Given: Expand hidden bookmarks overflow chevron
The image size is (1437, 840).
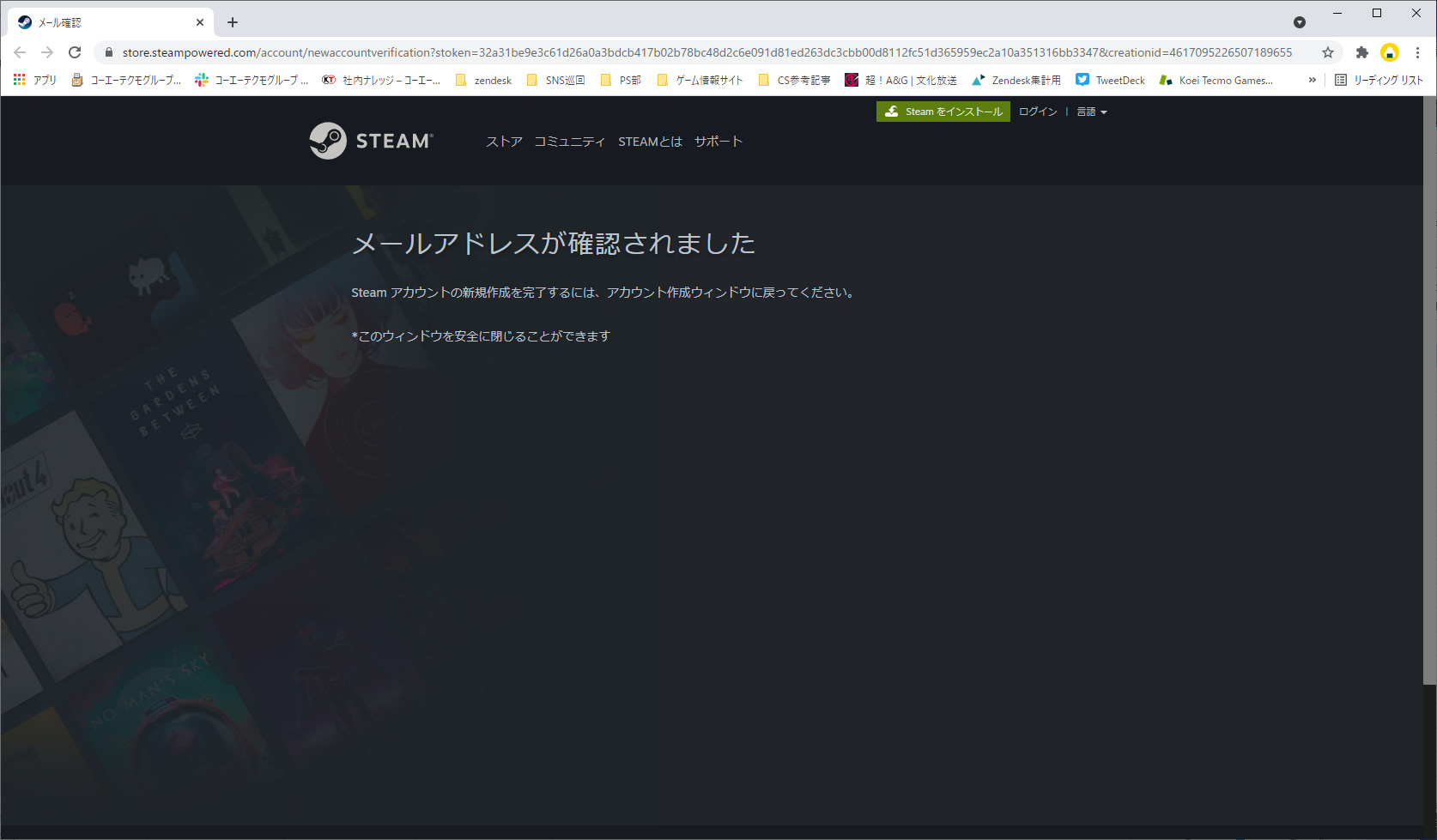Looking at the screenshot, I should 1312,80.
